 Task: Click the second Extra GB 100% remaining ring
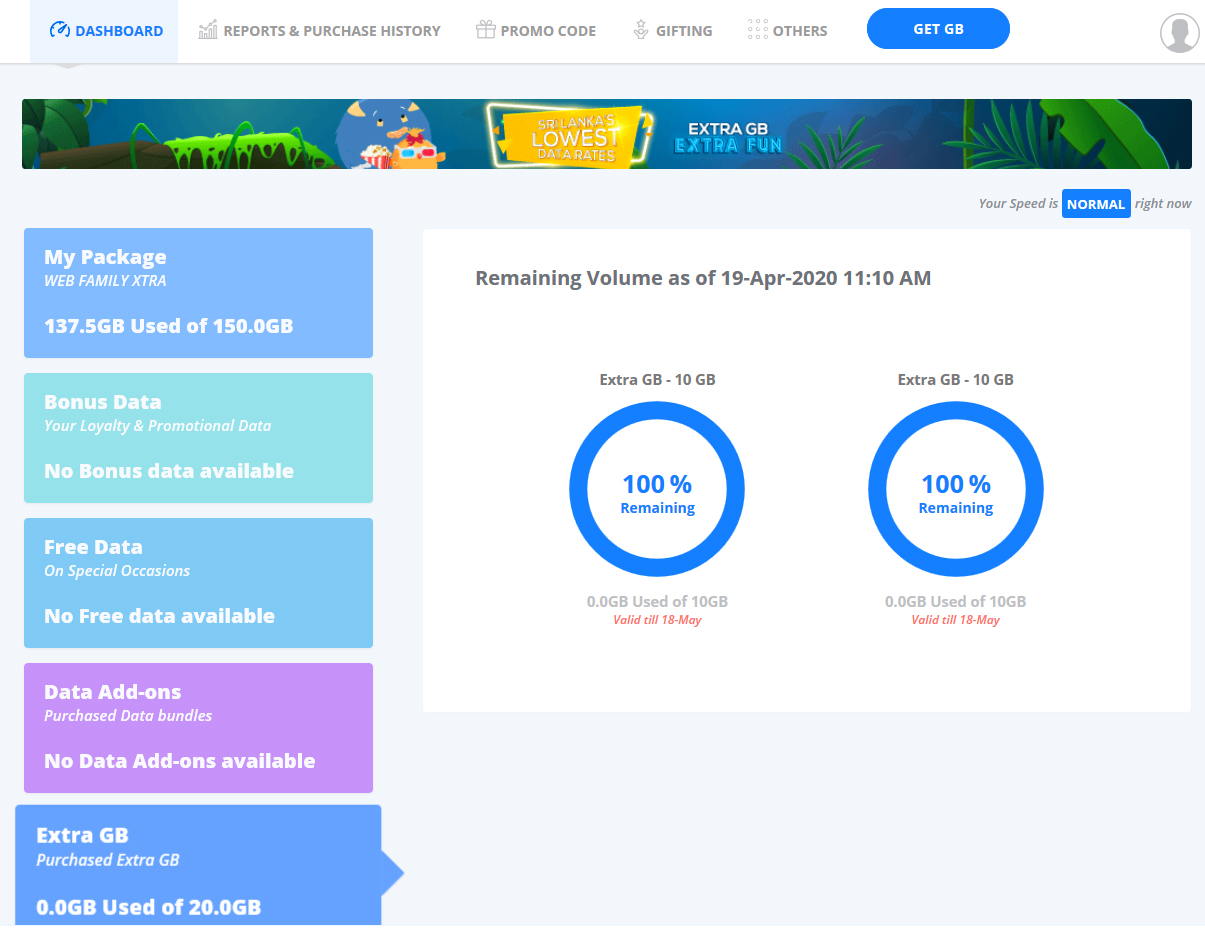(956, 490)
